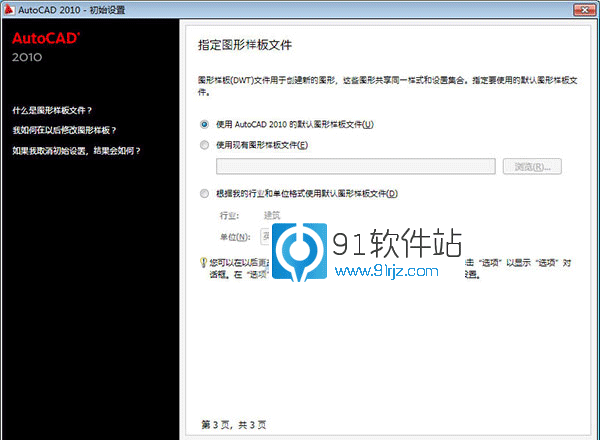600x440 pixels.
Task: Click the AutoCAD 2010 logo in the left panel
Action: click(46, 46)
